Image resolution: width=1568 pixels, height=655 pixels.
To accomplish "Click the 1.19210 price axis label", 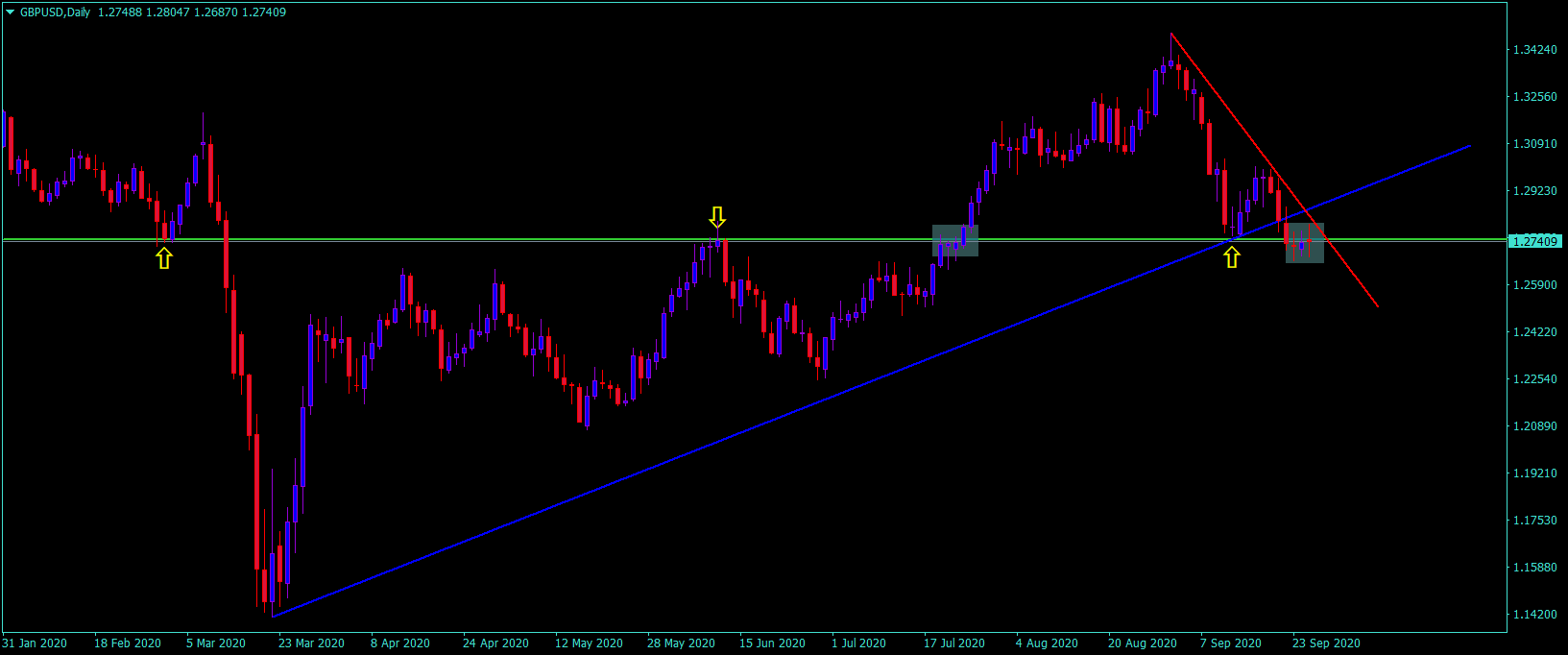I will pyautogui.click(x=1534, y=473).
